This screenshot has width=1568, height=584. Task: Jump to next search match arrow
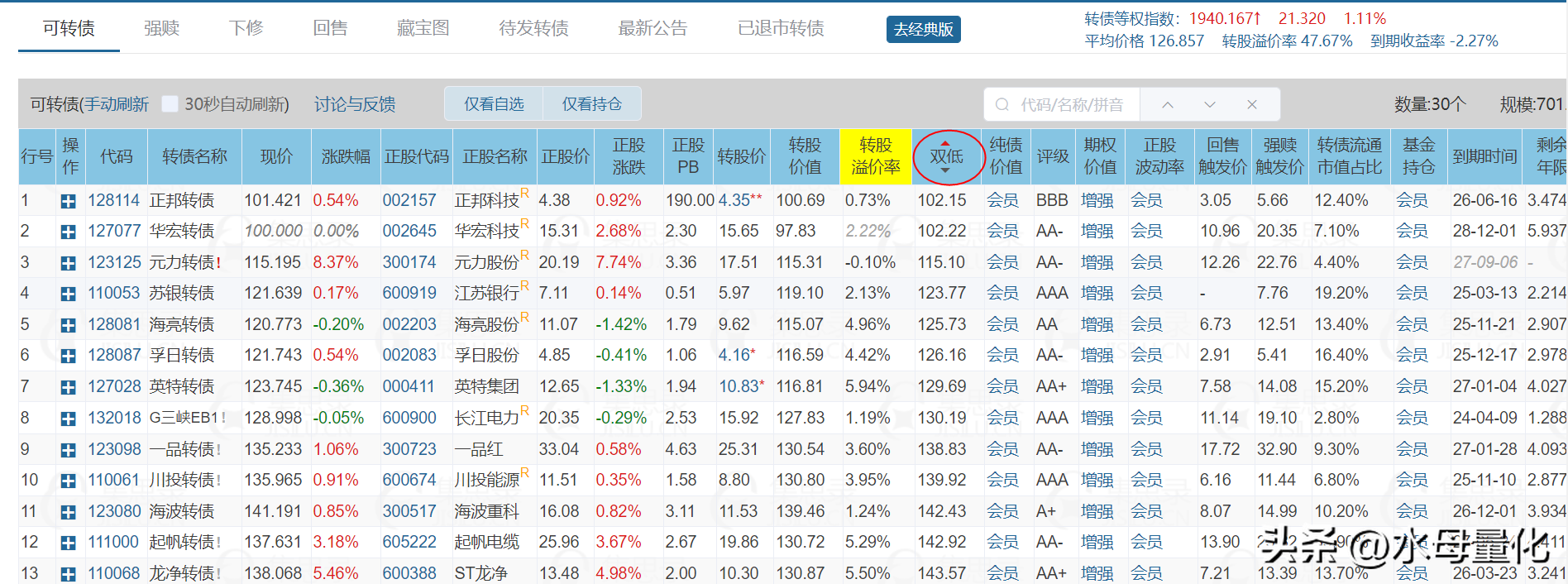click(1210, 104)
